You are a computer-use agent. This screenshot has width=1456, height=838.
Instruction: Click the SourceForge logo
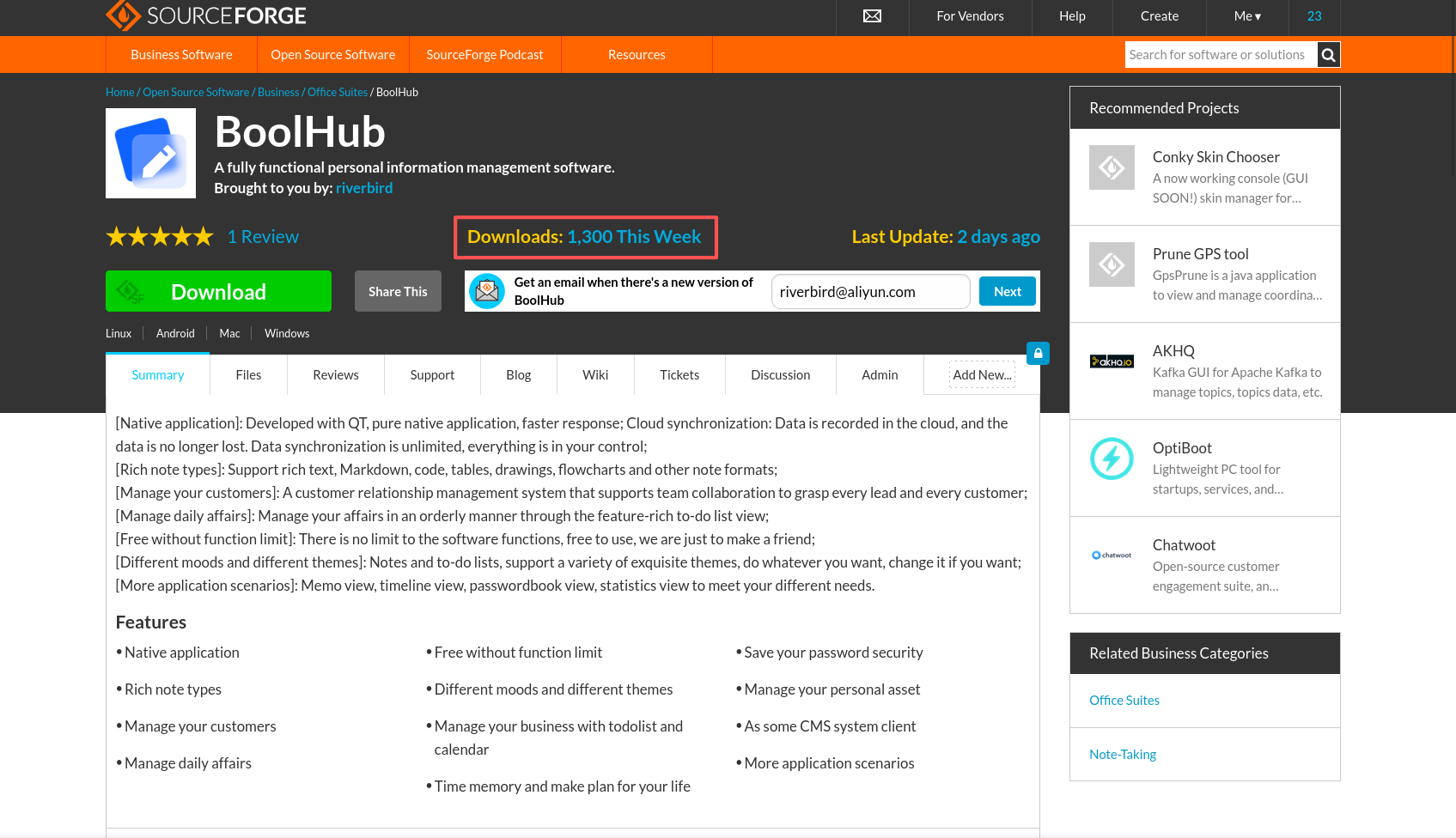pos(206,15)
